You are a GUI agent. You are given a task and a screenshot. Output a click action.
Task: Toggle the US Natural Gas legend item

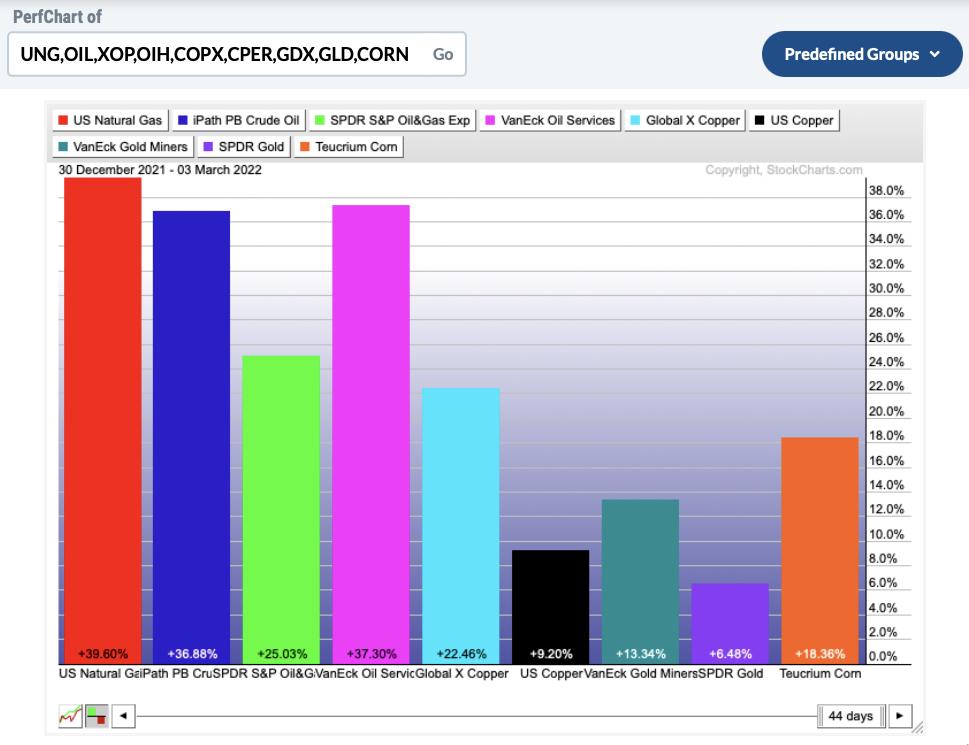[110, 120]
